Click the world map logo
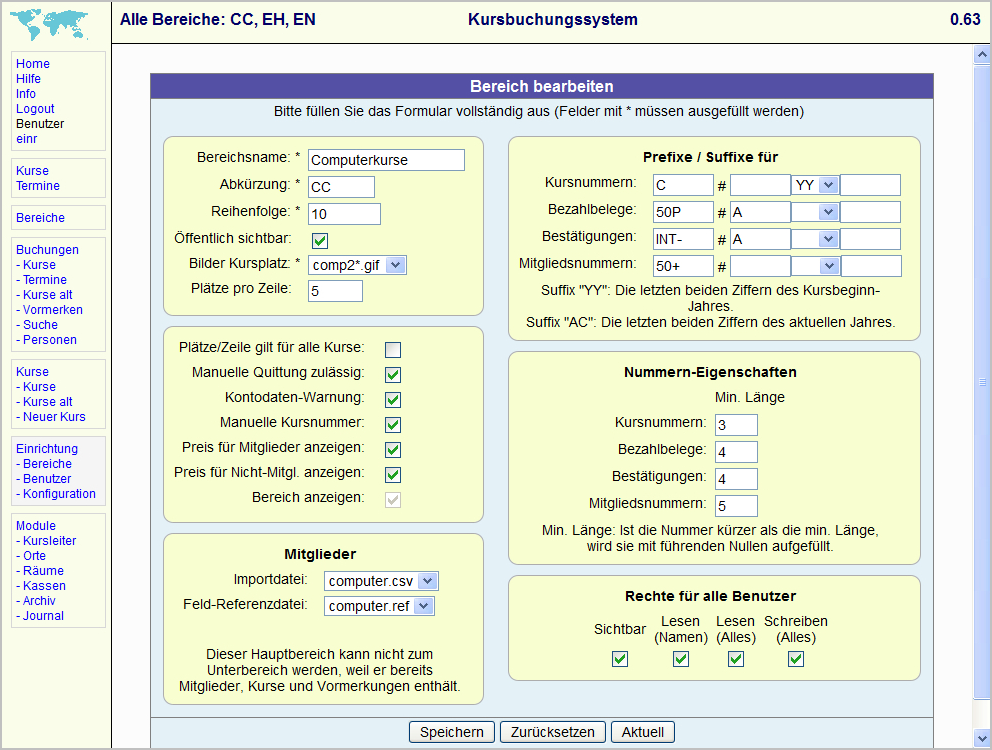992x750 pixels. pyautogui.click(x=49, y=25)
